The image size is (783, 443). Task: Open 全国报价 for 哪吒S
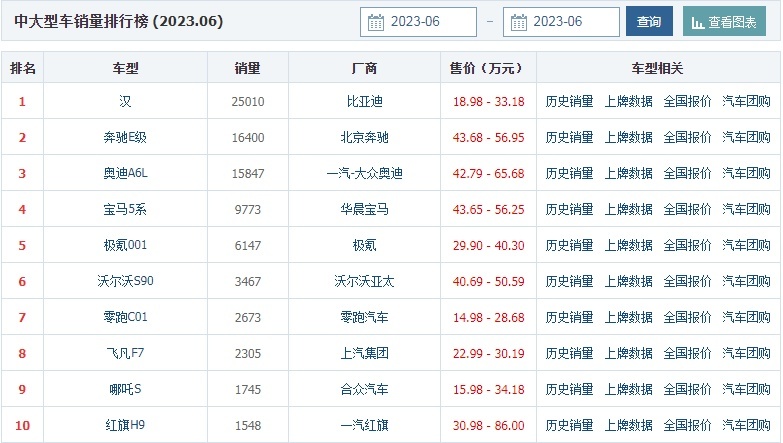tap(687, 389)
